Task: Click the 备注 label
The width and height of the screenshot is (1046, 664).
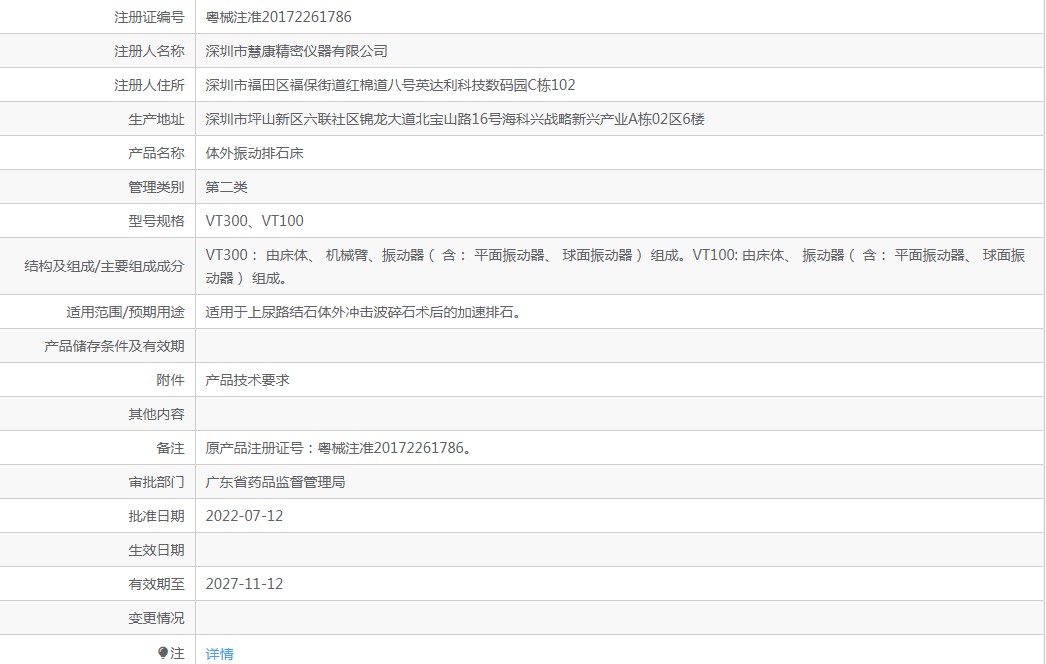Action: (x=170, y=448)
